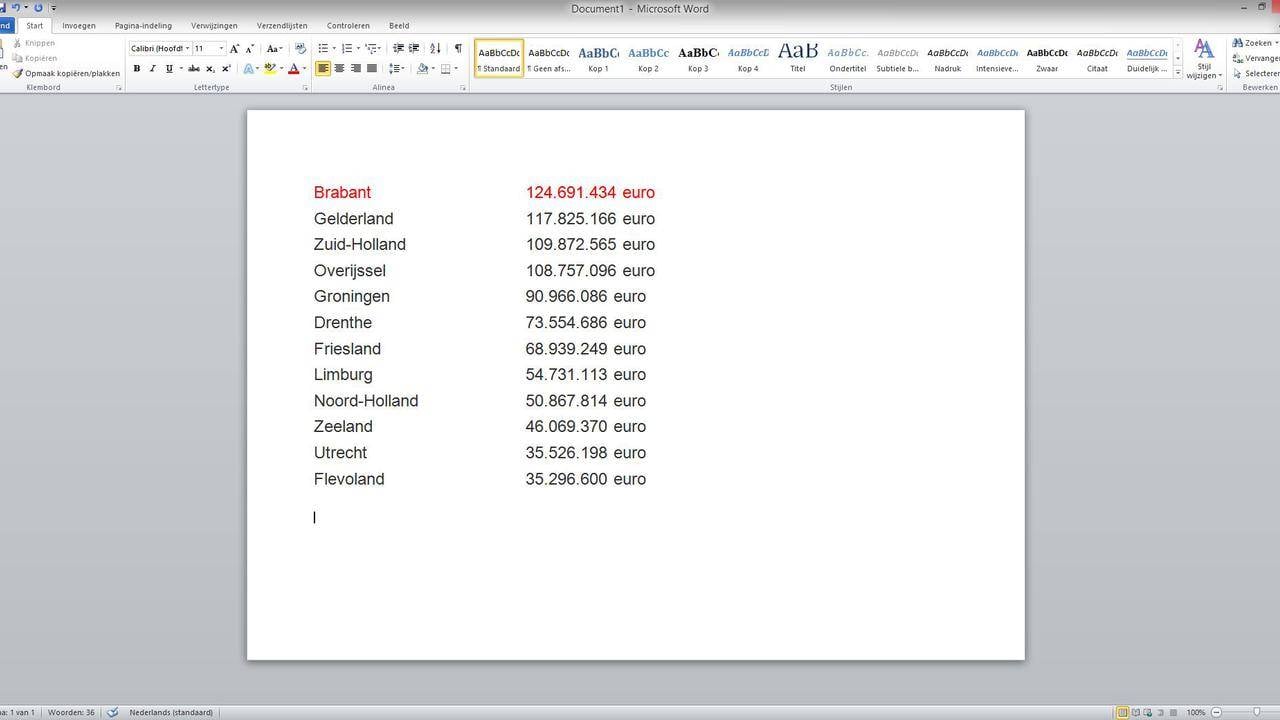This screenshot has height=720, width=1280.
Task: Open the font name dropdown
Action: (187, 48)
